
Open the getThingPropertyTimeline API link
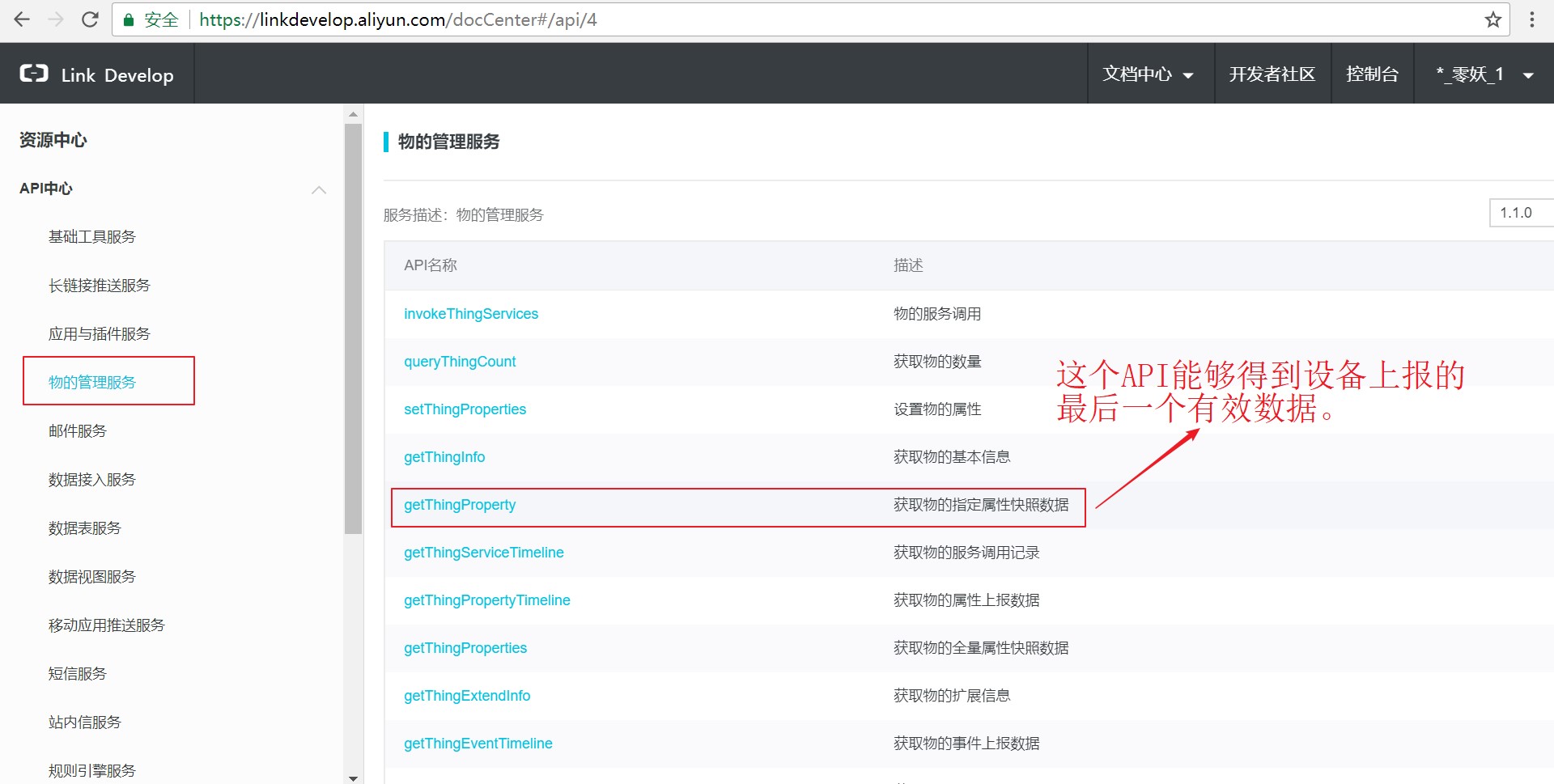coord(487,600)
